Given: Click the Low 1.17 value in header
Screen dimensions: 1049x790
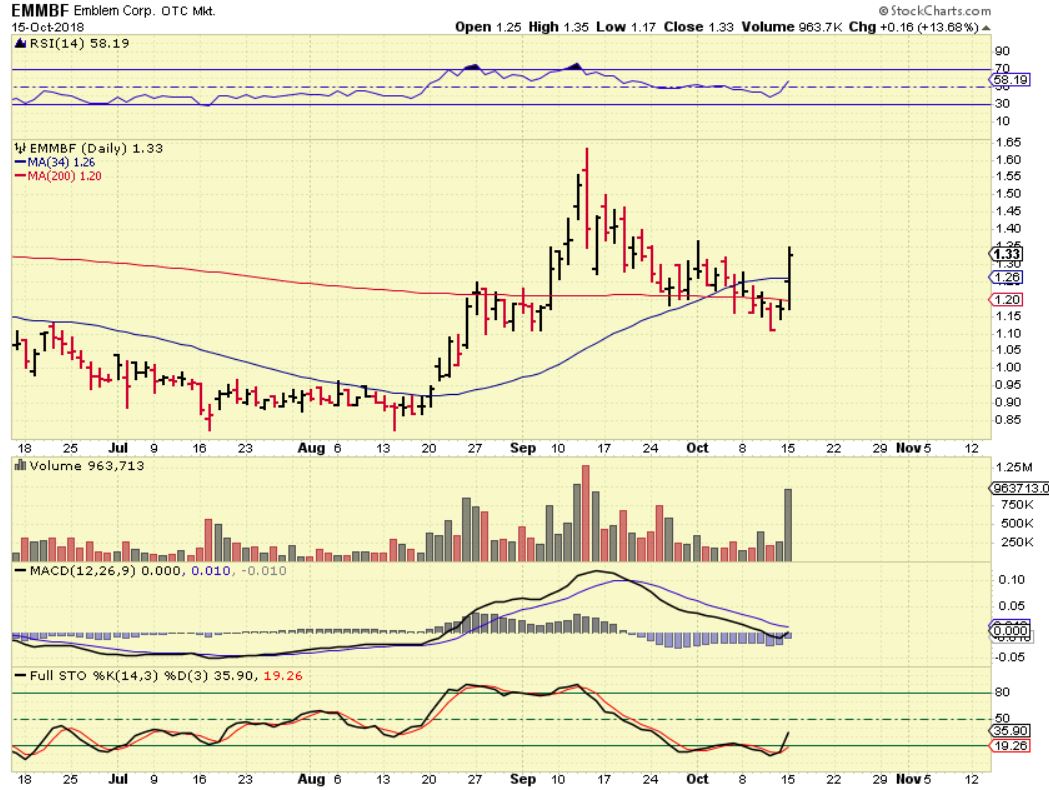Looking at the screenshot, I should [x=627, y=27].
